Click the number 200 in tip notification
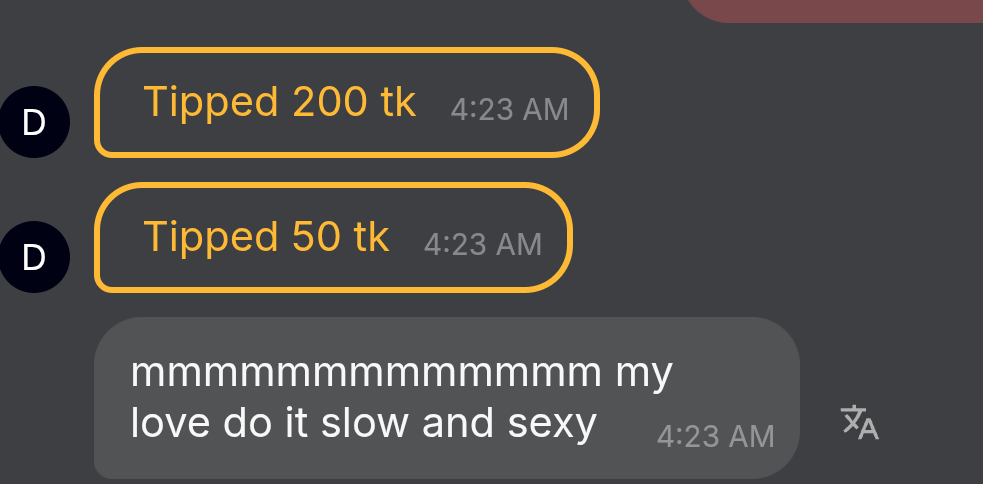 (x=330, y=102)
